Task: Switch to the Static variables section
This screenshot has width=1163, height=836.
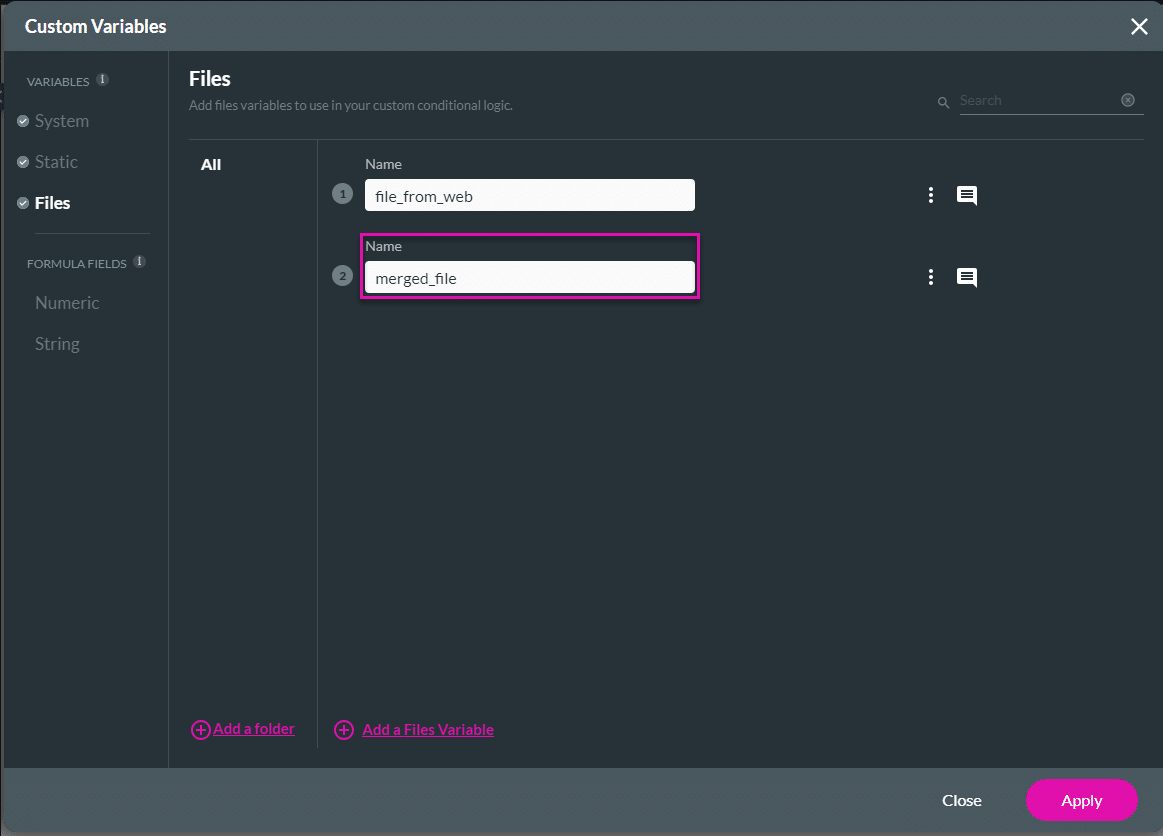Action: [56, 162]
